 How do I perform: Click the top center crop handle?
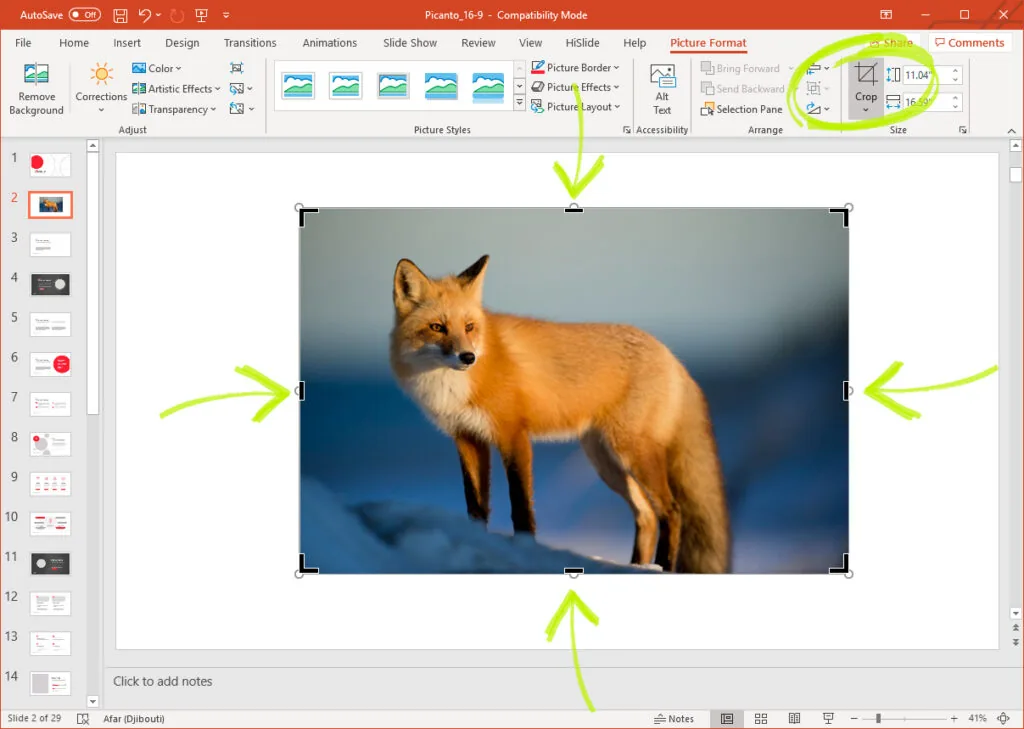[x=573, y=209]
